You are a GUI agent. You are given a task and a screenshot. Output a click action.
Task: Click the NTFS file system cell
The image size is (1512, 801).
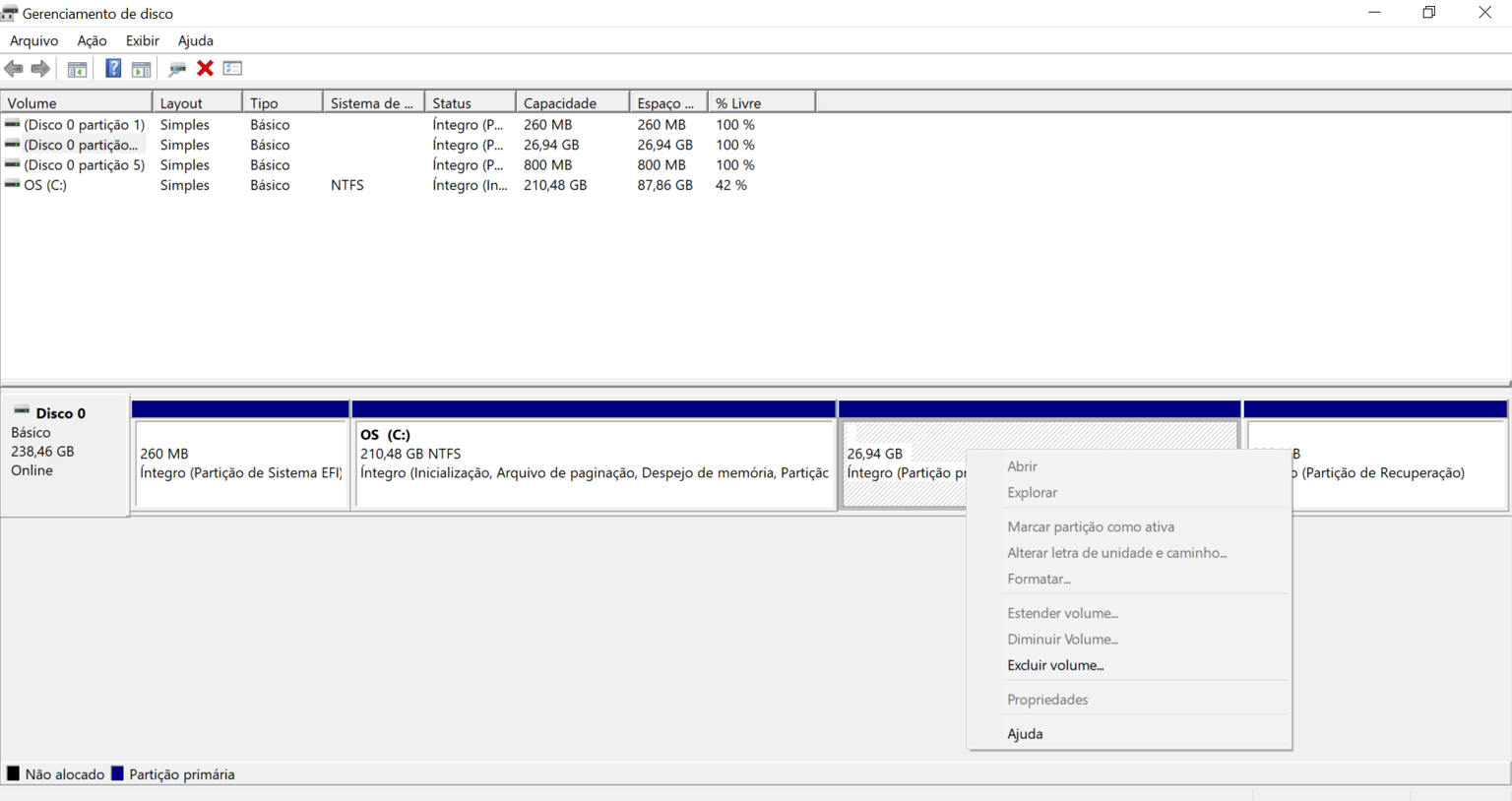click(347, 184)
